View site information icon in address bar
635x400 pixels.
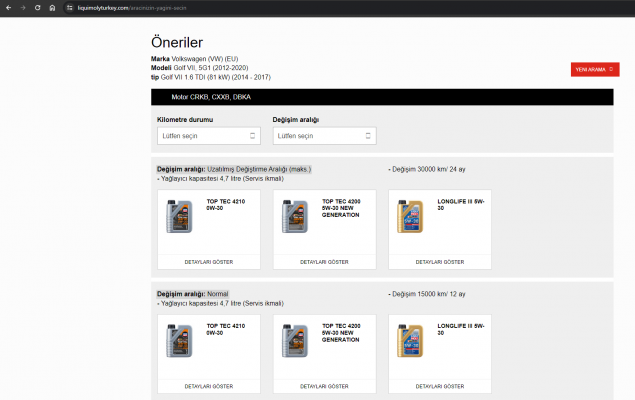(70, 8)
